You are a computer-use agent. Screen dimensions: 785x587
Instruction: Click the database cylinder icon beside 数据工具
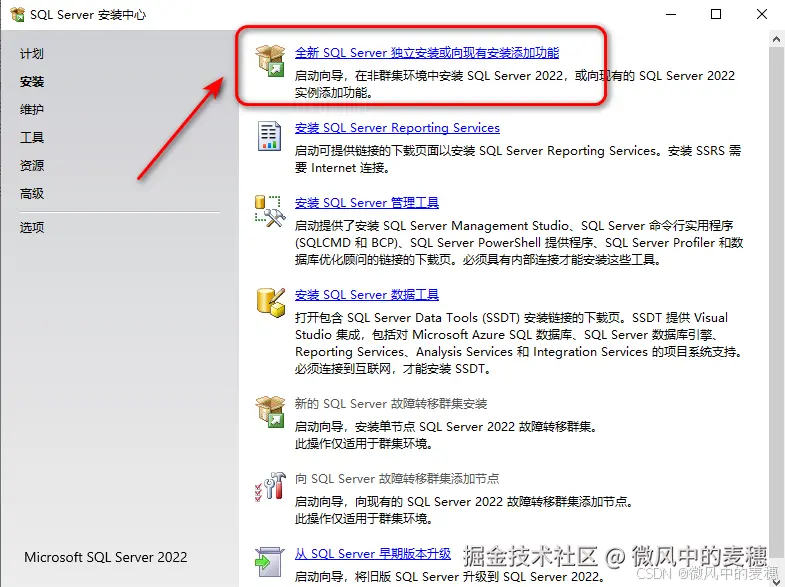(x=270, y=302)
